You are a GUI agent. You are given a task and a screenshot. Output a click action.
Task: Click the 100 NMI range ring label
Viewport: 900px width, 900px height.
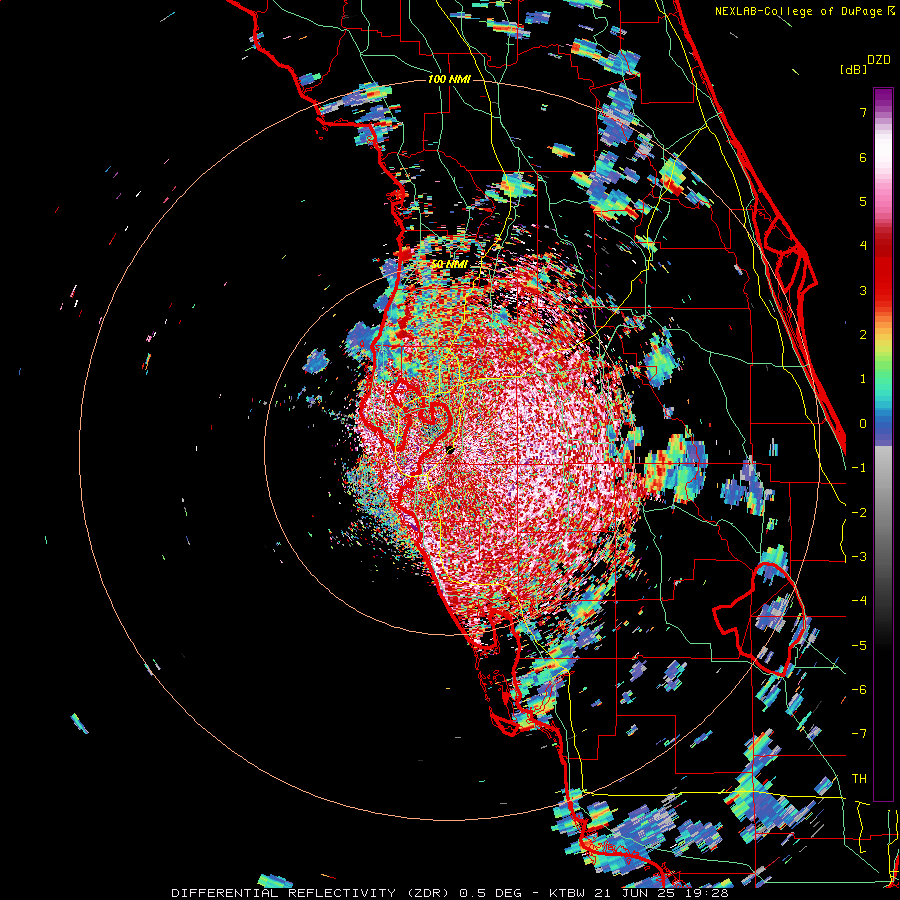[449, 79]
